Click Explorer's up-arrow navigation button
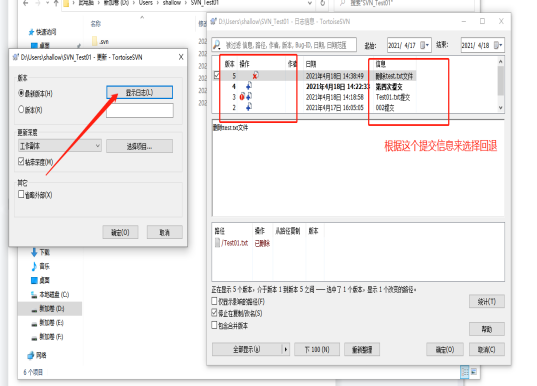The image size is (537, 386). [x=56, y=3]
